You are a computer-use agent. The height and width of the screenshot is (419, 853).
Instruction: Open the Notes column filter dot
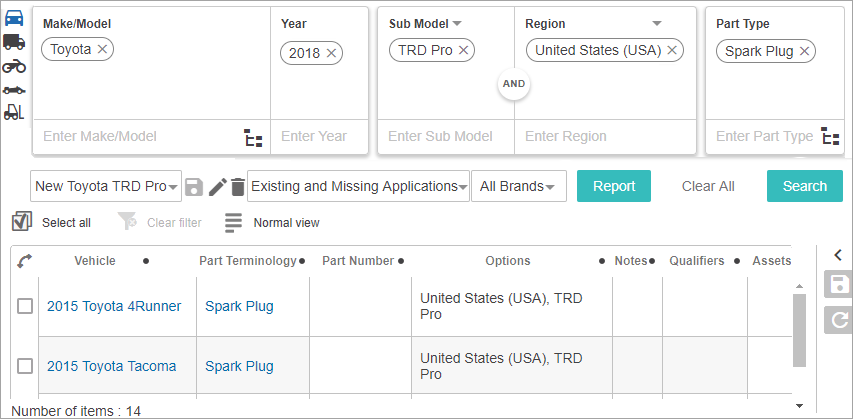click(652, 261)
